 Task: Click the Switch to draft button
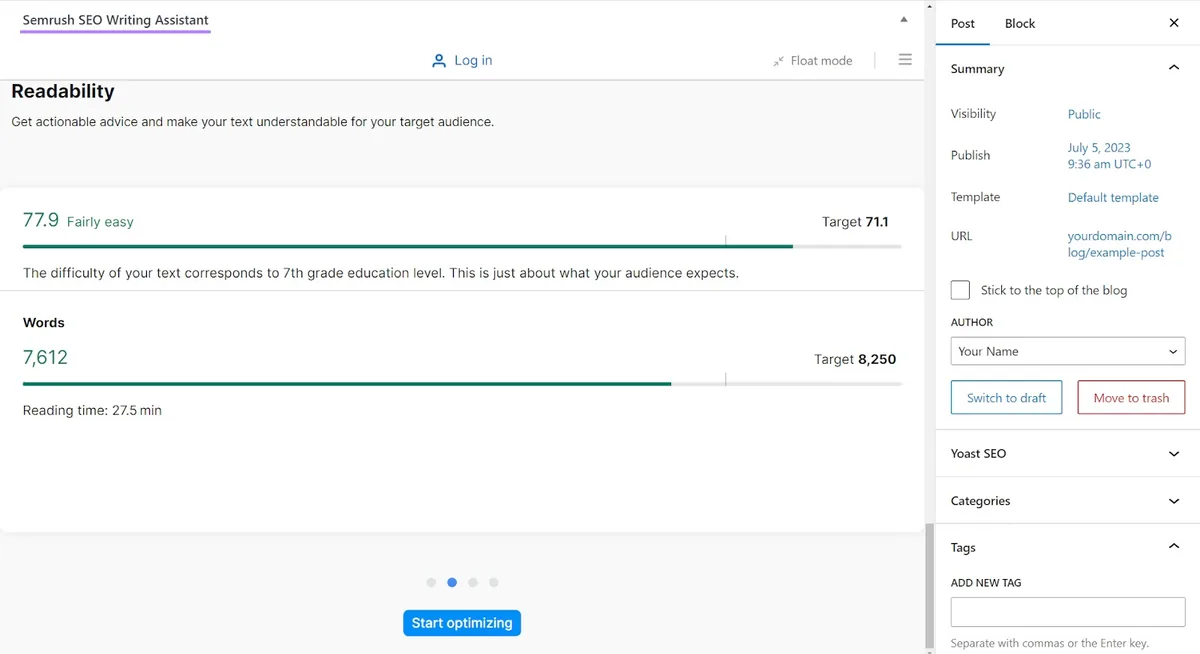tap(1006, 397)
